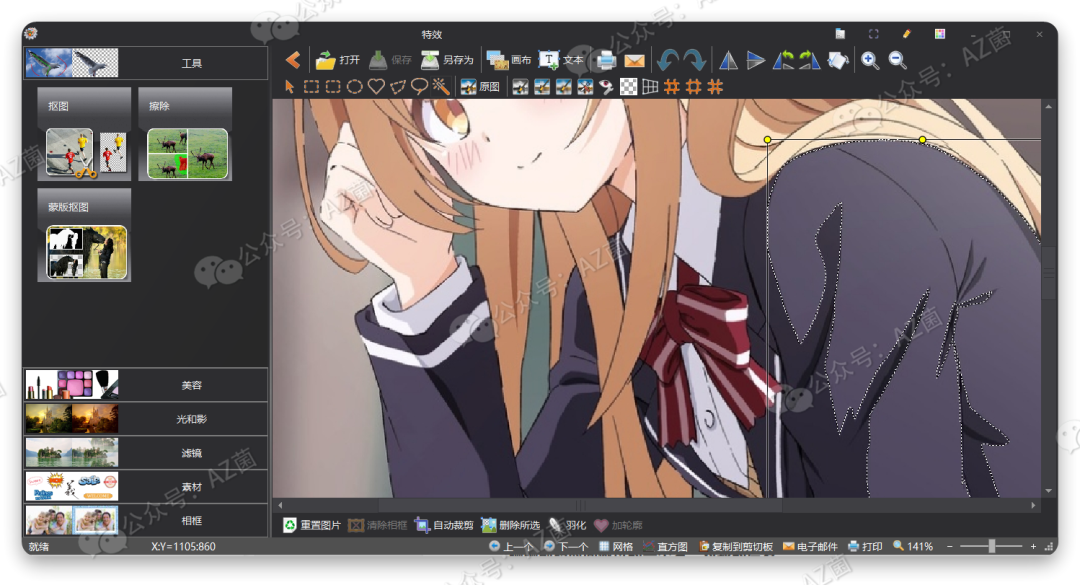Click the perspective grid icon
The image size is (1080, 585).
tap(650, 87)
